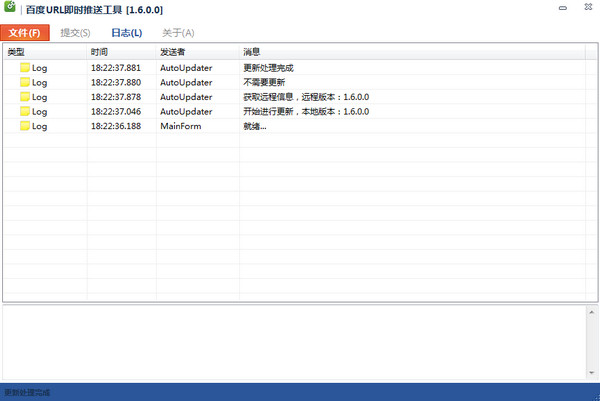Image resolution: width=600 pixels, height=401 pixels.
Task: Open the 文件(F) menu
Action: tap(25, 33)
